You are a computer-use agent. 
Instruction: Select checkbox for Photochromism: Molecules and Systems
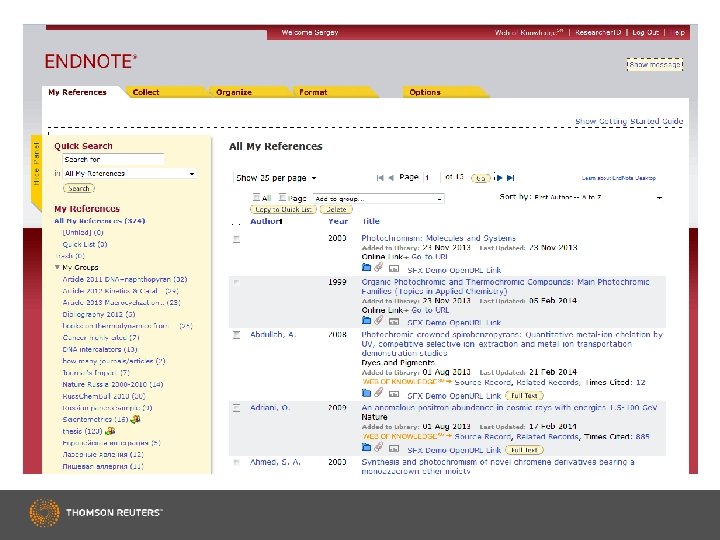(x=236, y=239)
